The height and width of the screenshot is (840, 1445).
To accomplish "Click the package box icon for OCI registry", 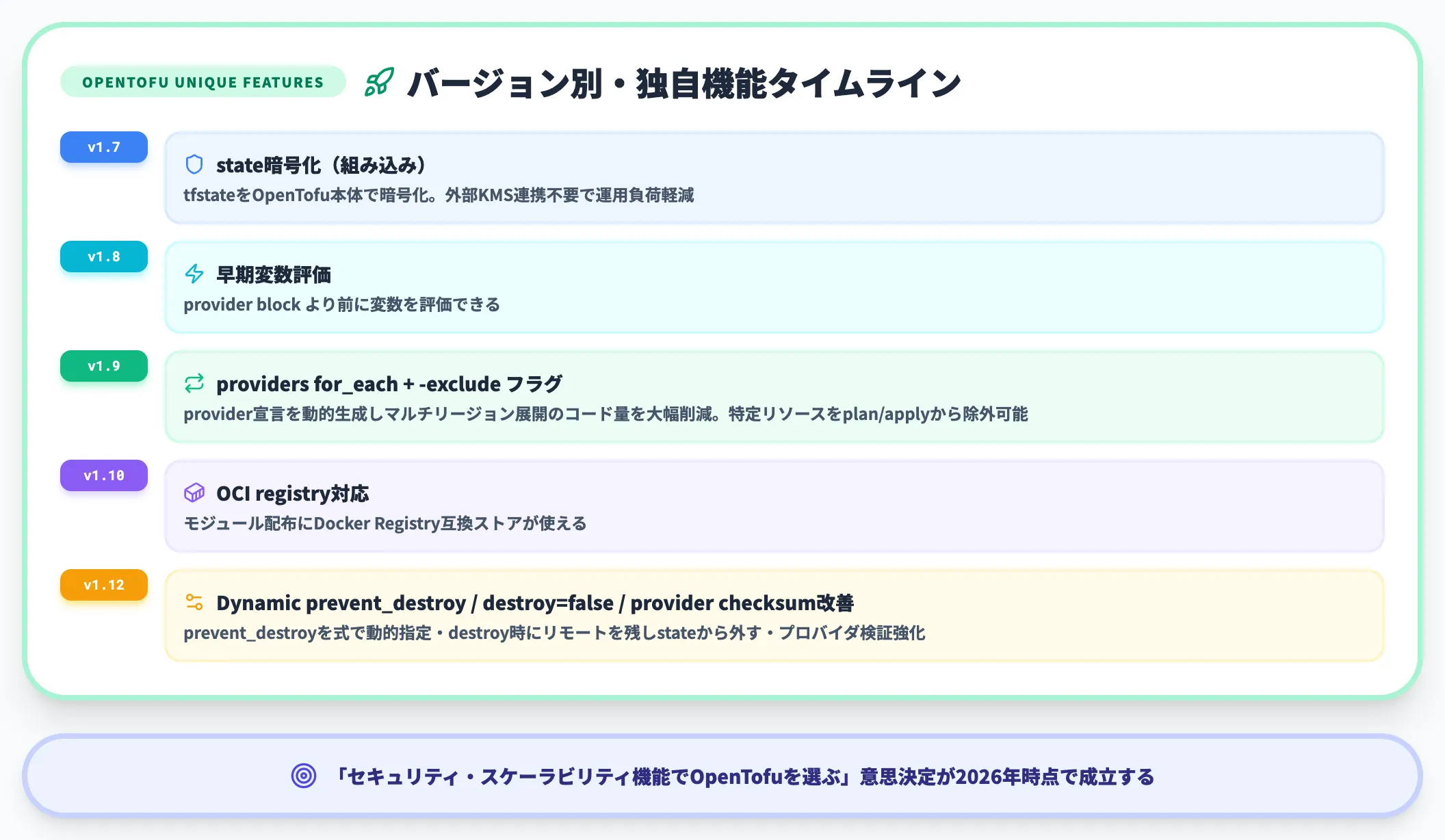I will pyautogui.click(x=194, y=493).
